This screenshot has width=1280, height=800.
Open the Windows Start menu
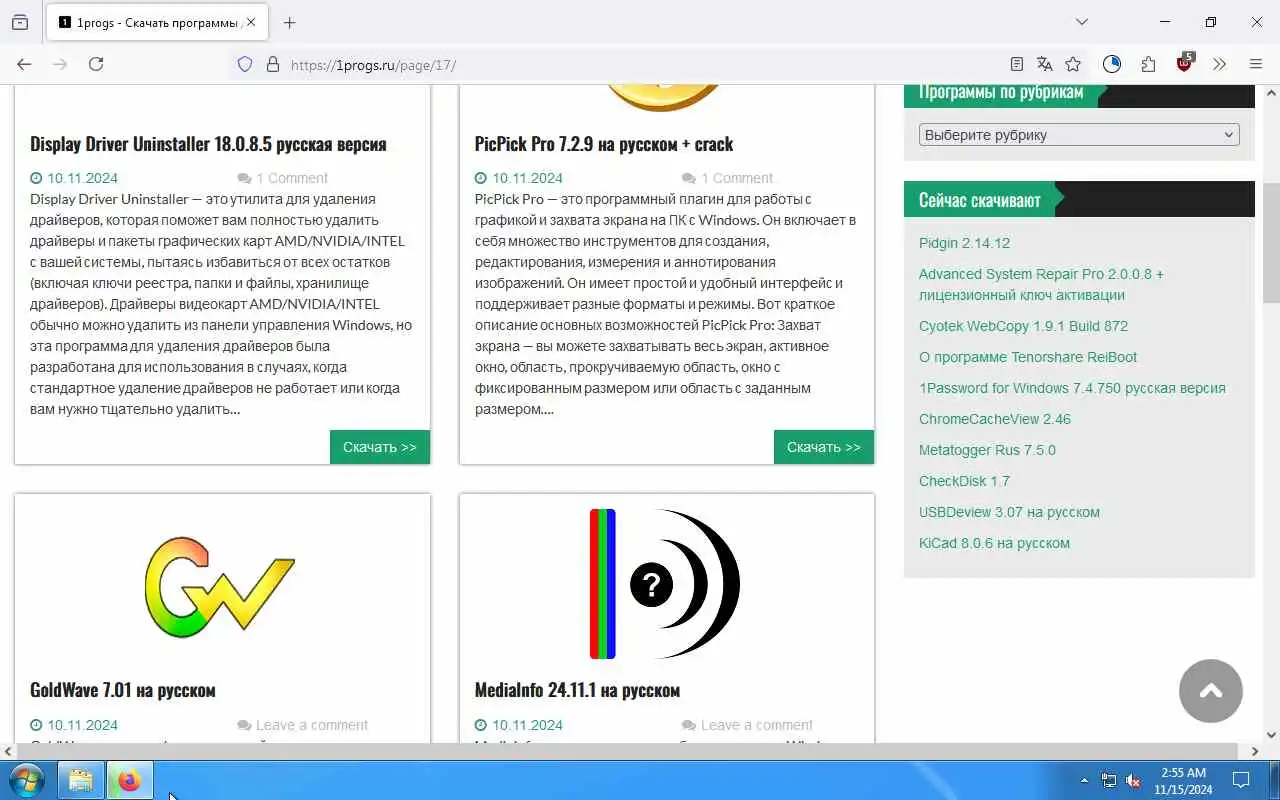click(26, 780)
